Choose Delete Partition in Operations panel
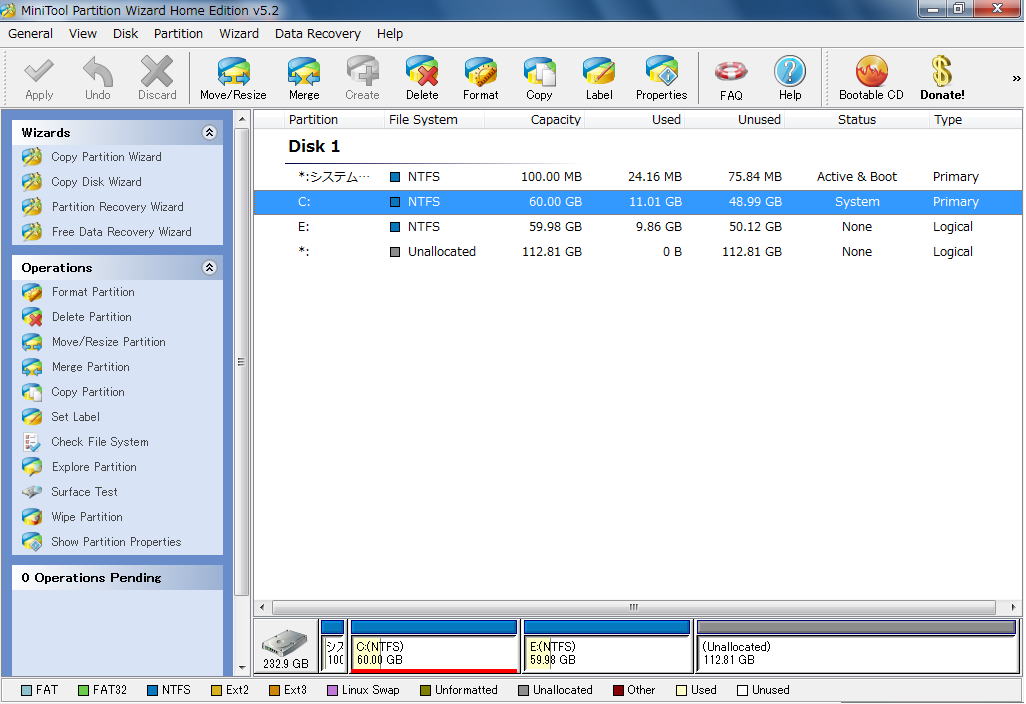This screenshot has width=1026, height=704. pyautogui.click(x=92, y=317)
